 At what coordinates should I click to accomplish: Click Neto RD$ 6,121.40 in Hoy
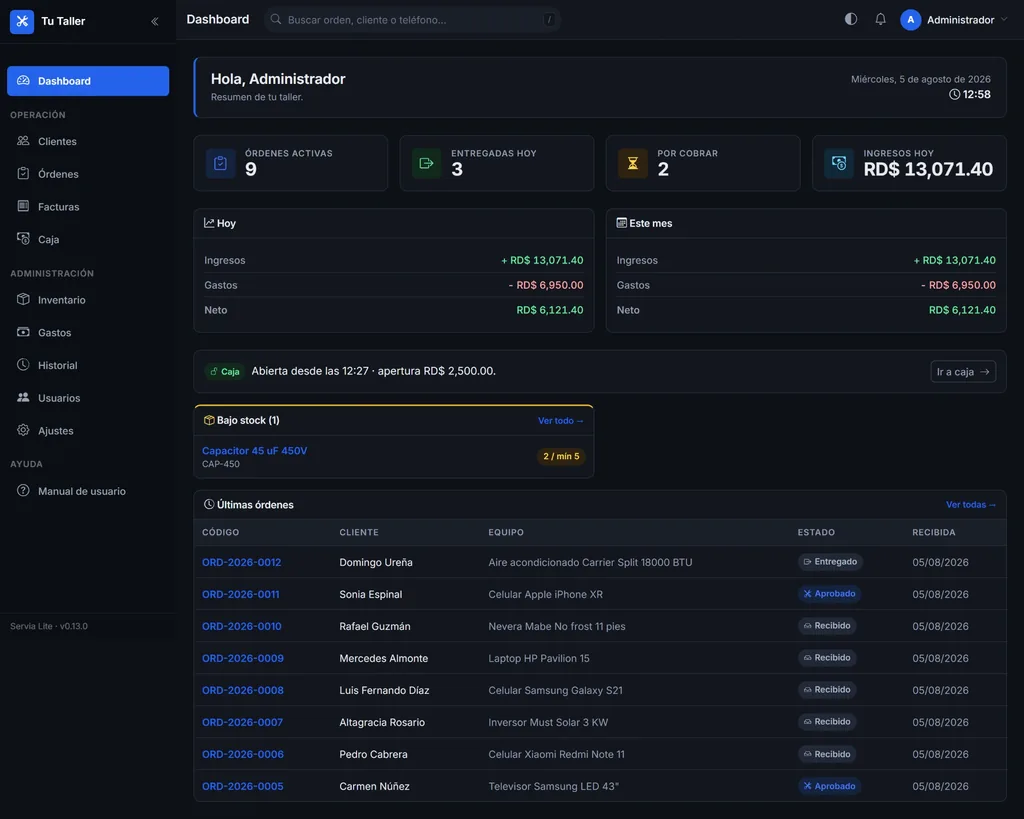(x=550, y=310)
